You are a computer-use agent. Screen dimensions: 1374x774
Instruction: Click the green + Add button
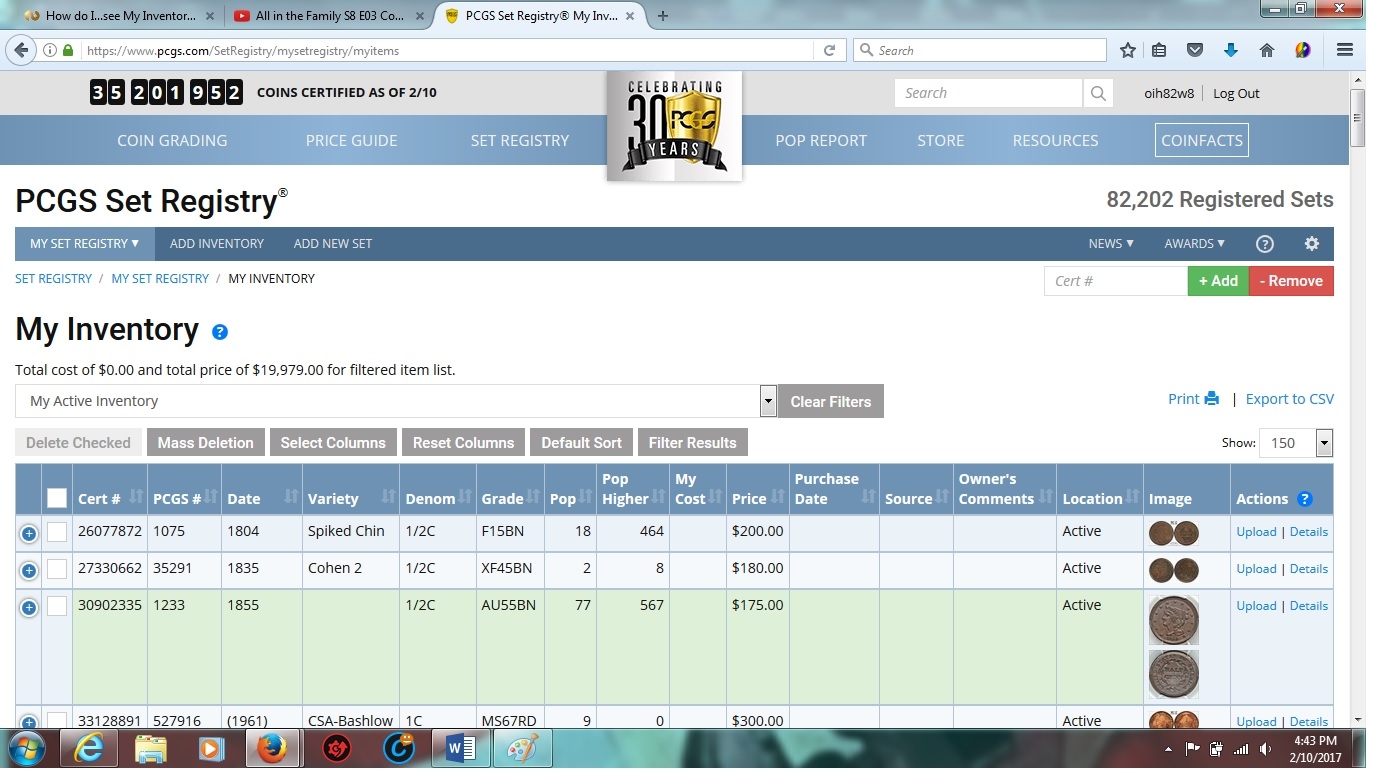point(1218,281)
